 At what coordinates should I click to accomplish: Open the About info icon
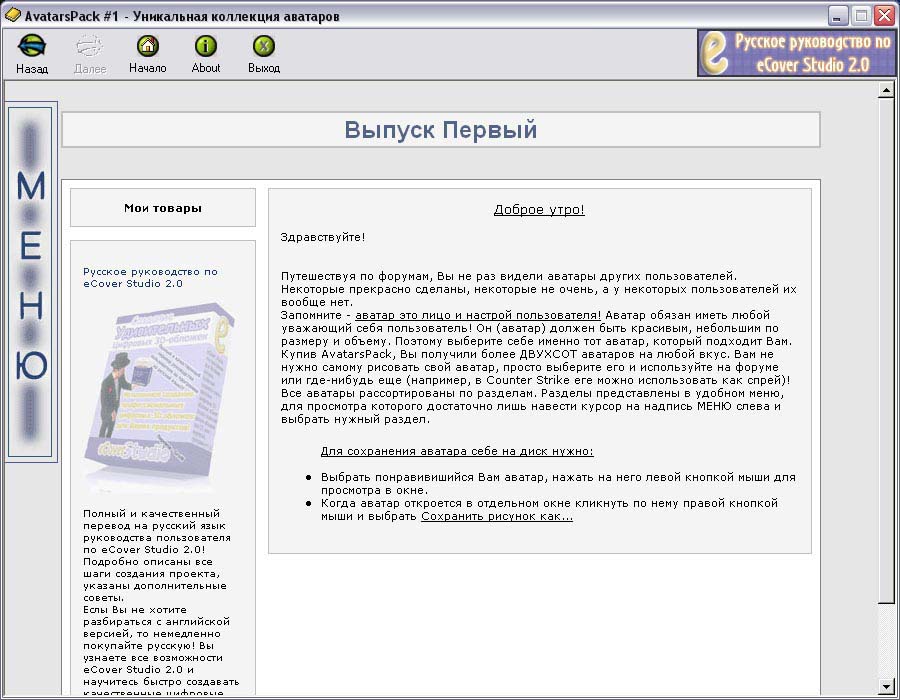[x=205, y=46]
